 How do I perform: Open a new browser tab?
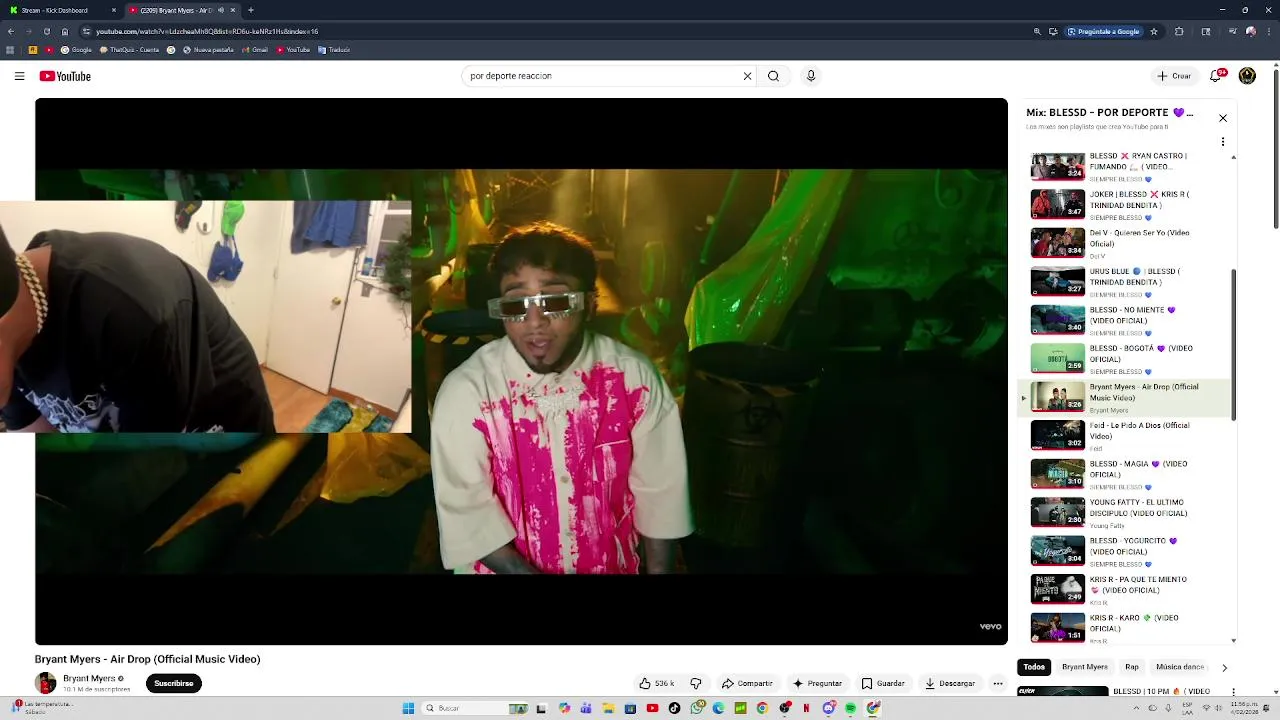click(x=250, y=10)
